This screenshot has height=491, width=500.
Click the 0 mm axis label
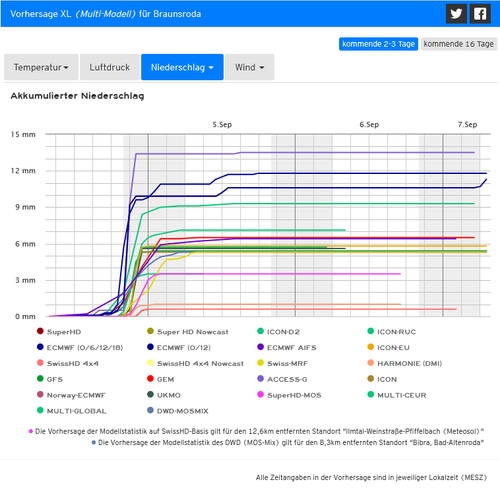[25, 316]
